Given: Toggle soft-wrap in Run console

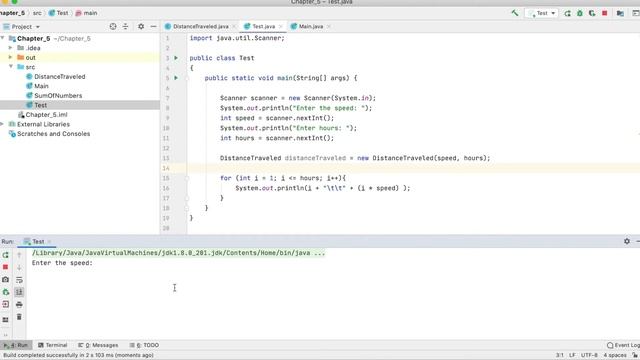Looking at the screenshot, I should pyautogui.click(x=19, y=280).
